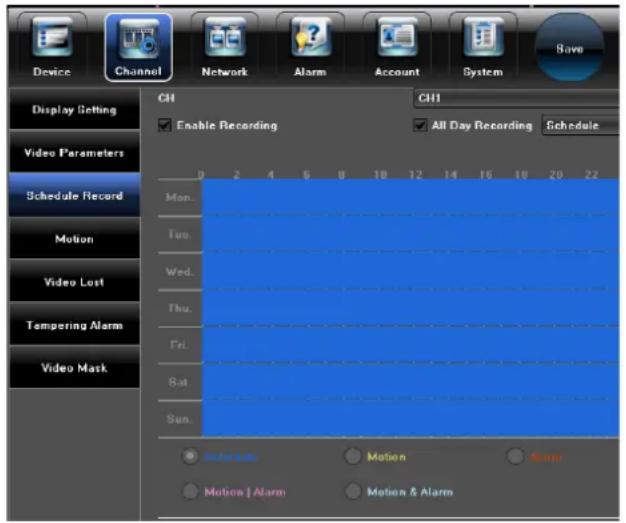This screenshot has width=626, height=523.
Task: Select the Motion & Alarm radio button
Action: click(x=353, y=491)
